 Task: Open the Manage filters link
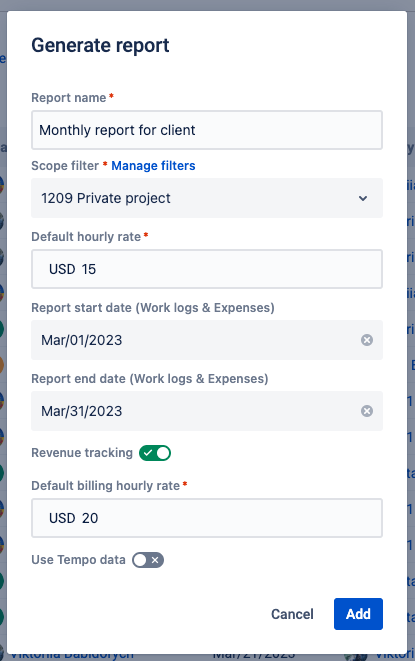153,166
